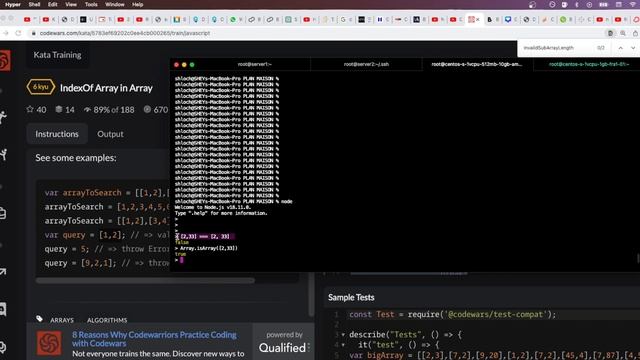Image resolution: width=640 pixels, height=360 pixels.
Task: Open the ALGORITHMS tag
Action: (107, 320)
